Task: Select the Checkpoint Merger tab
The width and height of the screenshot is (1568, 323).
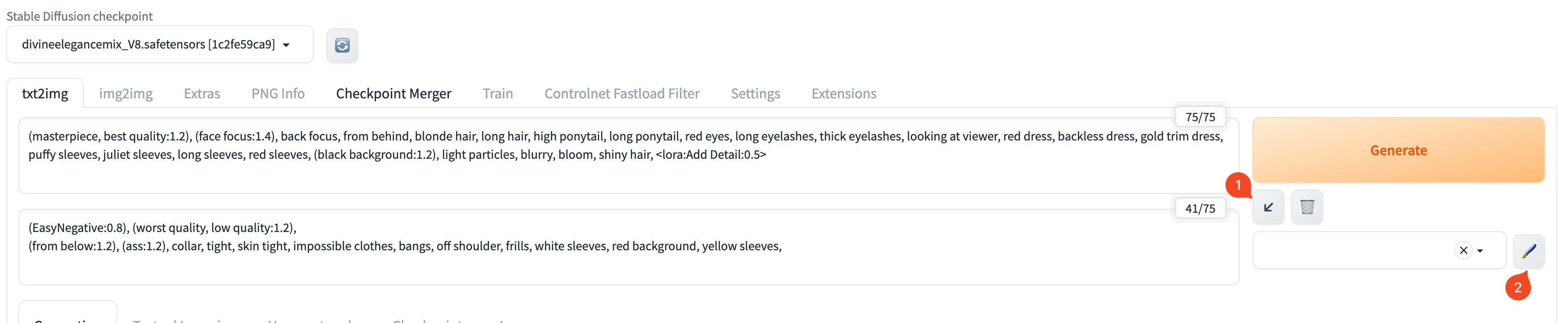Action: 393,93
